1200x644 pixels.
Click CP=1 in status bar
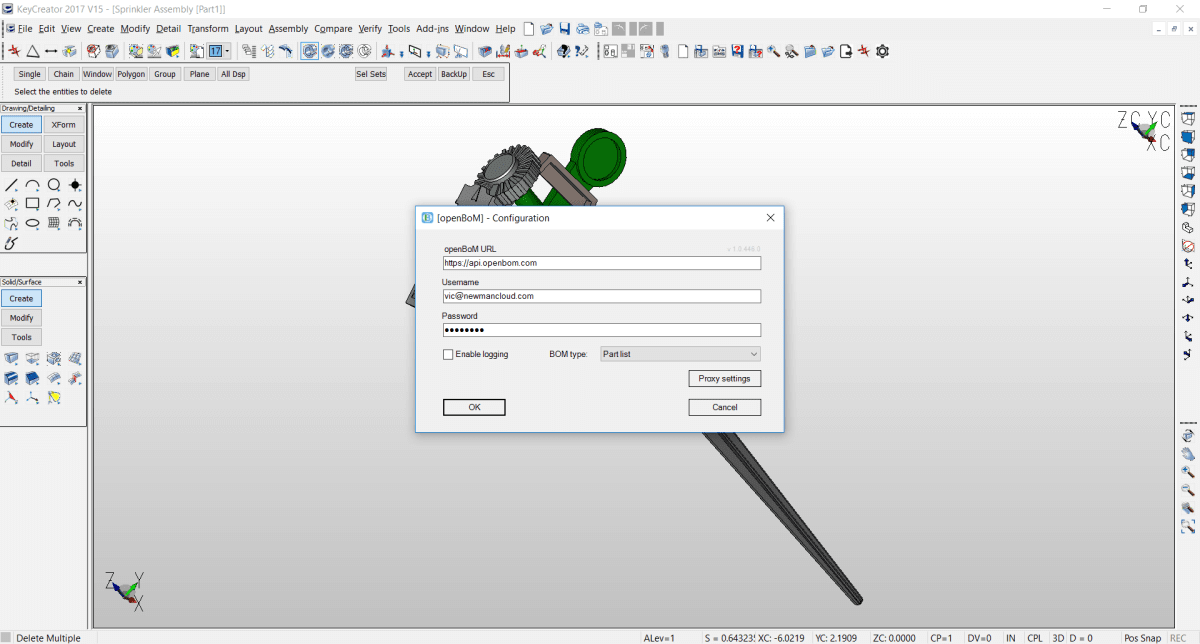(941, 638)
